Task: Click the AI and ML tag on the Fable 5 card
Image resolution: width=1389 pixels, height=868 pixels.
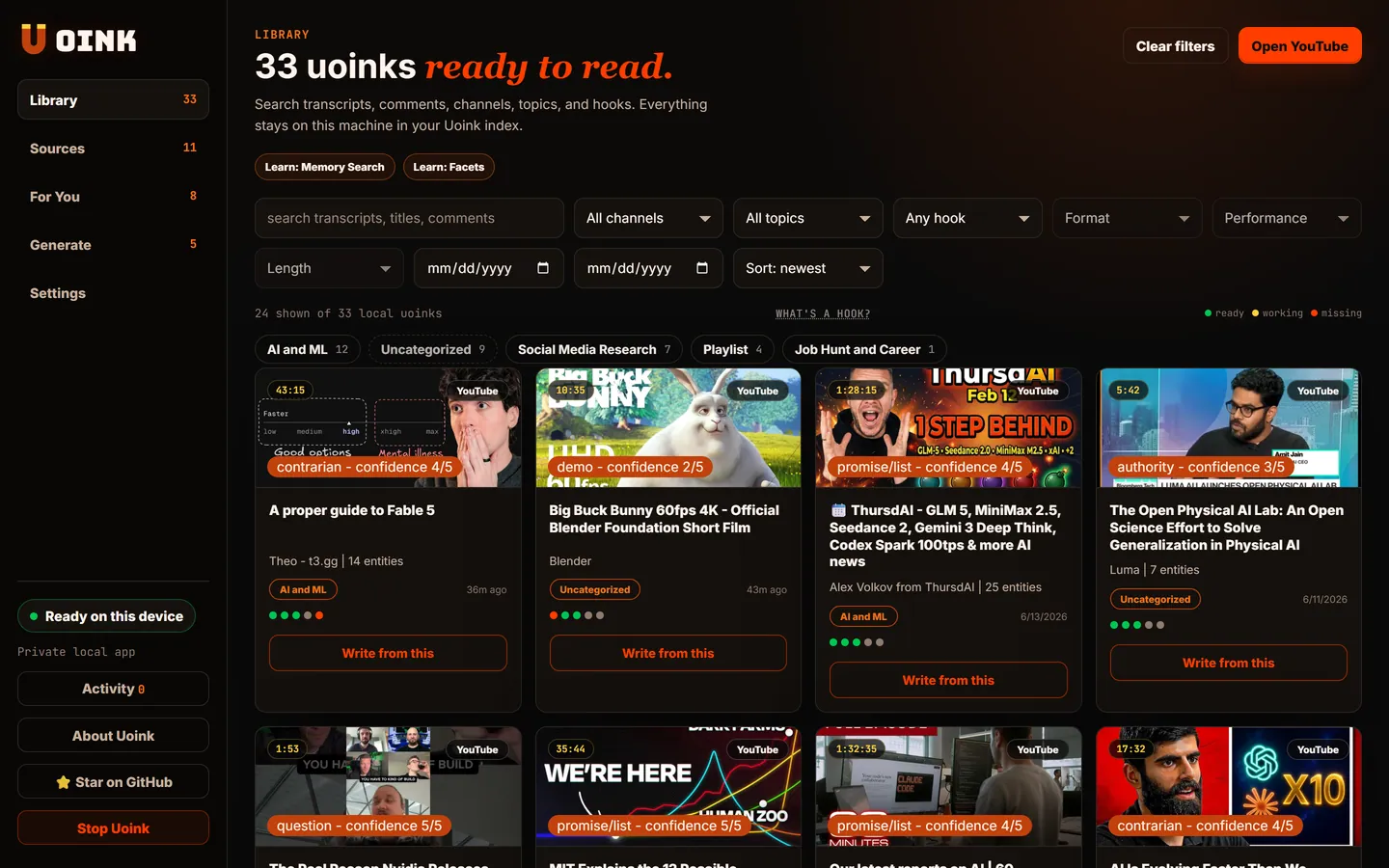Action: tap(303, 589)
